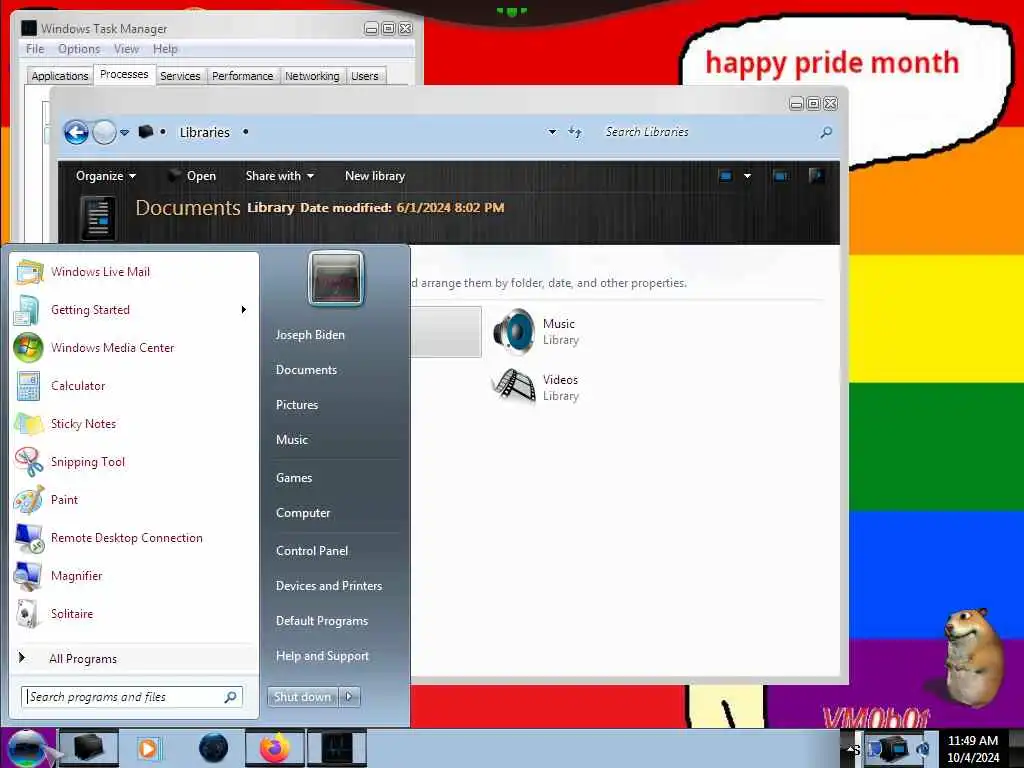Open Computer from Start menu
This screenshot has height=768, width=1024.
pos(303,513)
